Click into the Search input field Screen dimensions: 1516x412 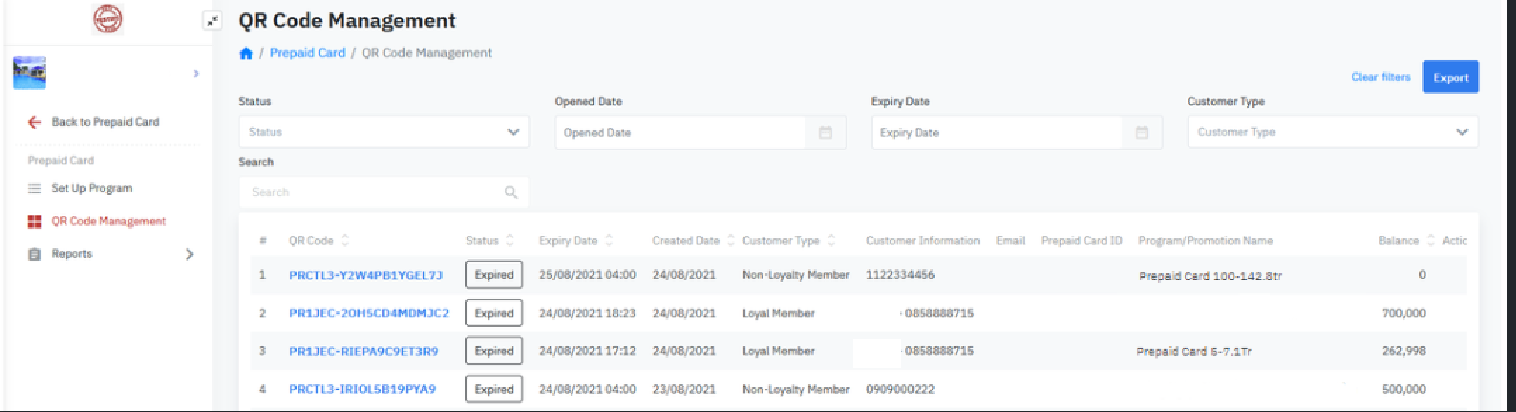(370, 192)
